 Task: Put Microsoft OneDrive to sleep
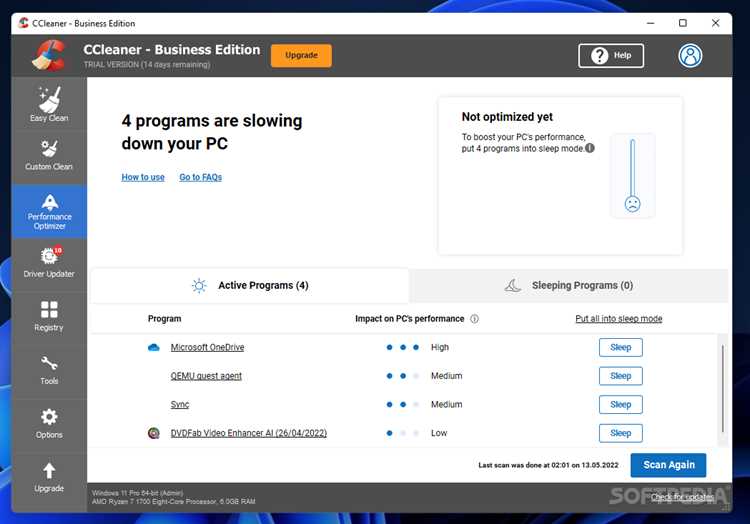(x=620, y=348)
